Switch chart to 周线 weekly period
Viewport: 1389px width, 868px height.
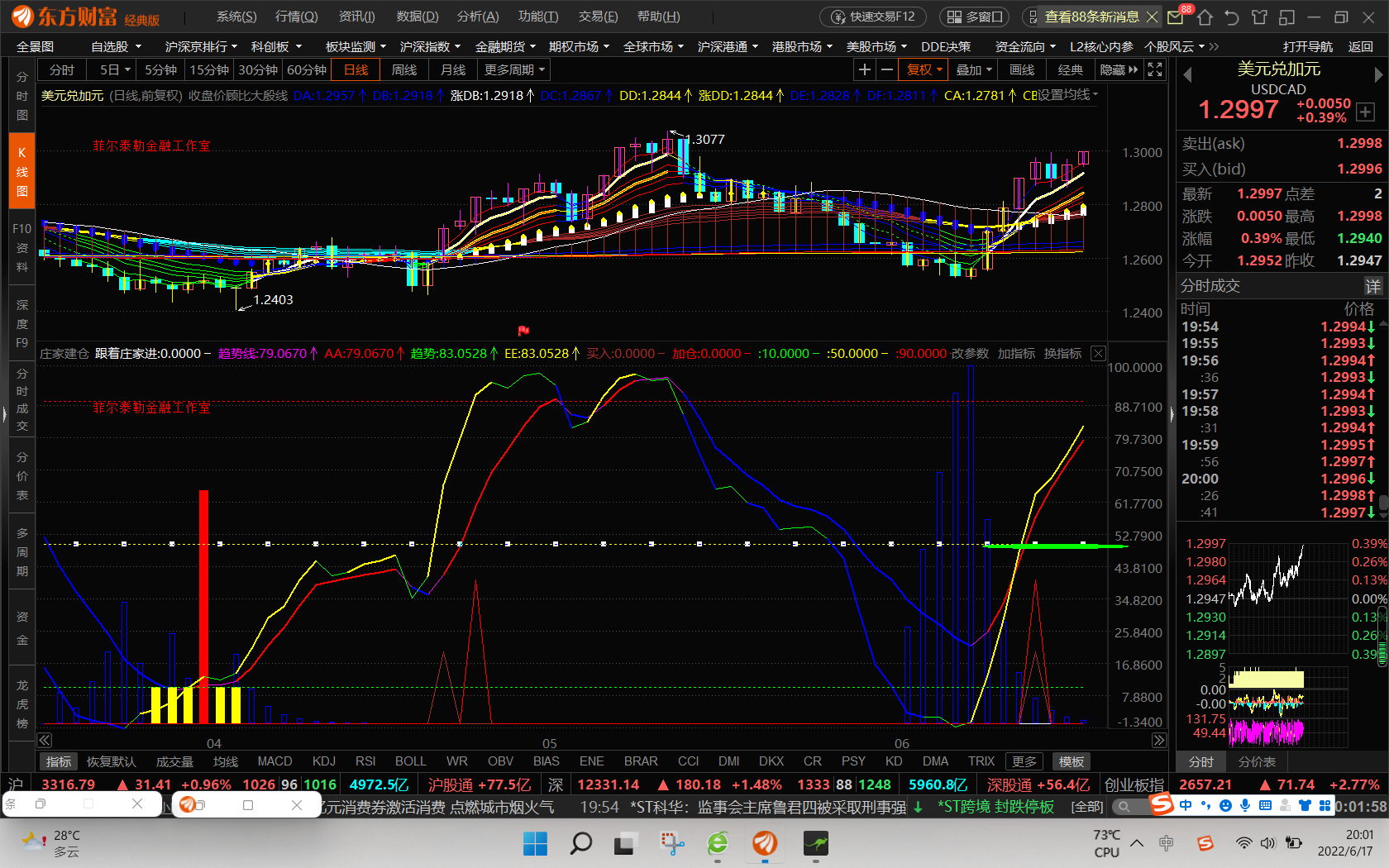pyautogui.click(x=403, y=70)
